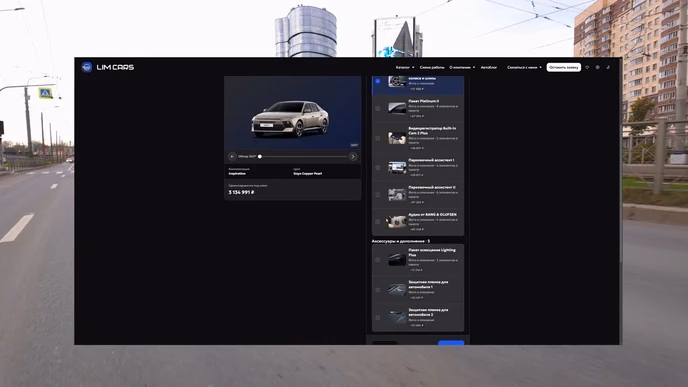Open the Видеорегистратор Built-in Cam thumbnail
Image resolution: width=688 pixels, height=387 pixels.
click(x=397, y=138)
